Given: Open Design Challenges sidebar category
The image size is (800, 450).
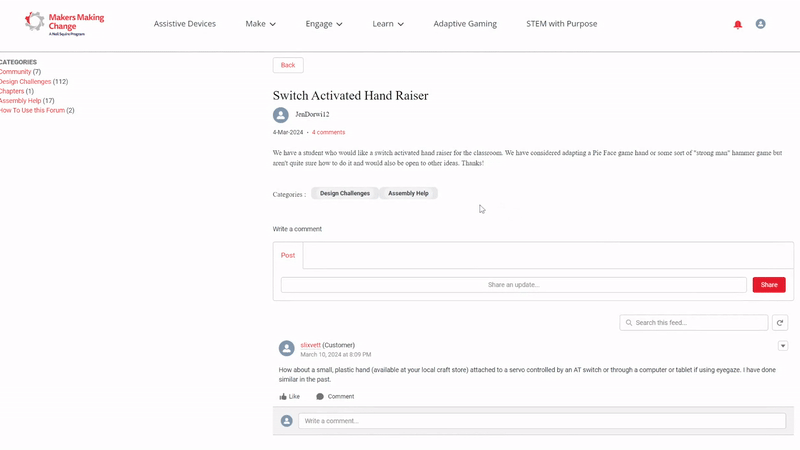Looking at the screenshot, I should coord(26,82).
